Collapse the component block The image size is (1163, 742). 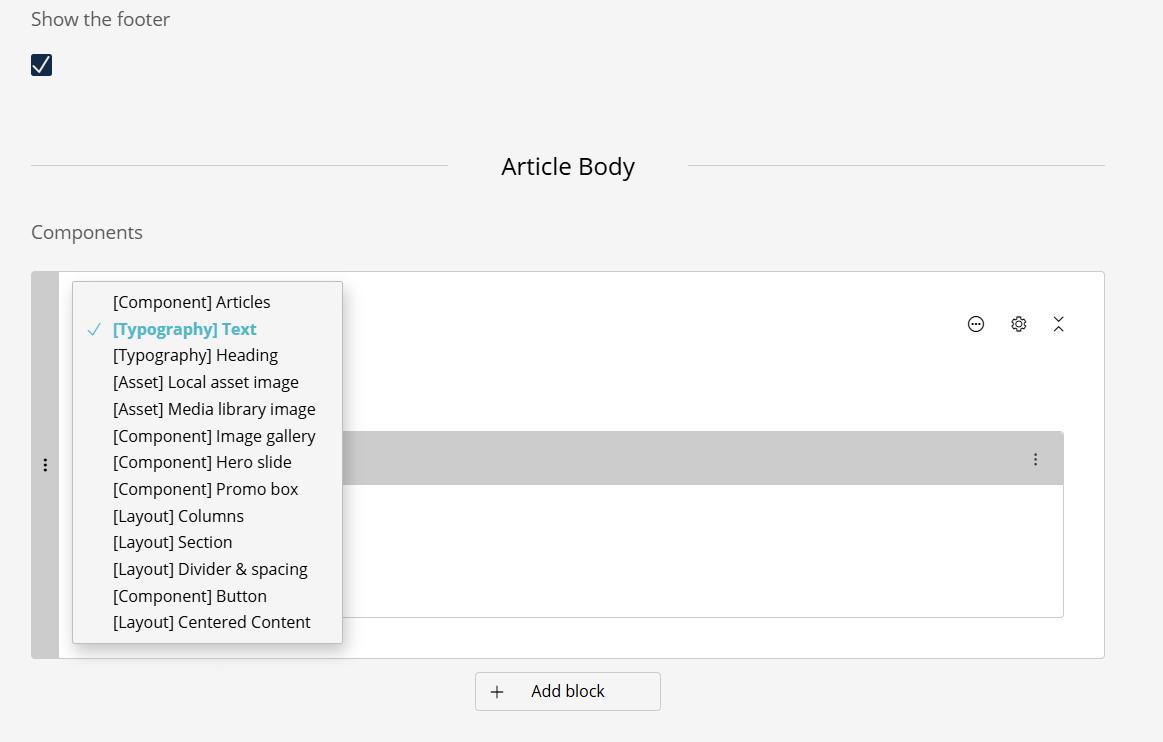[x=1058, y=324]
